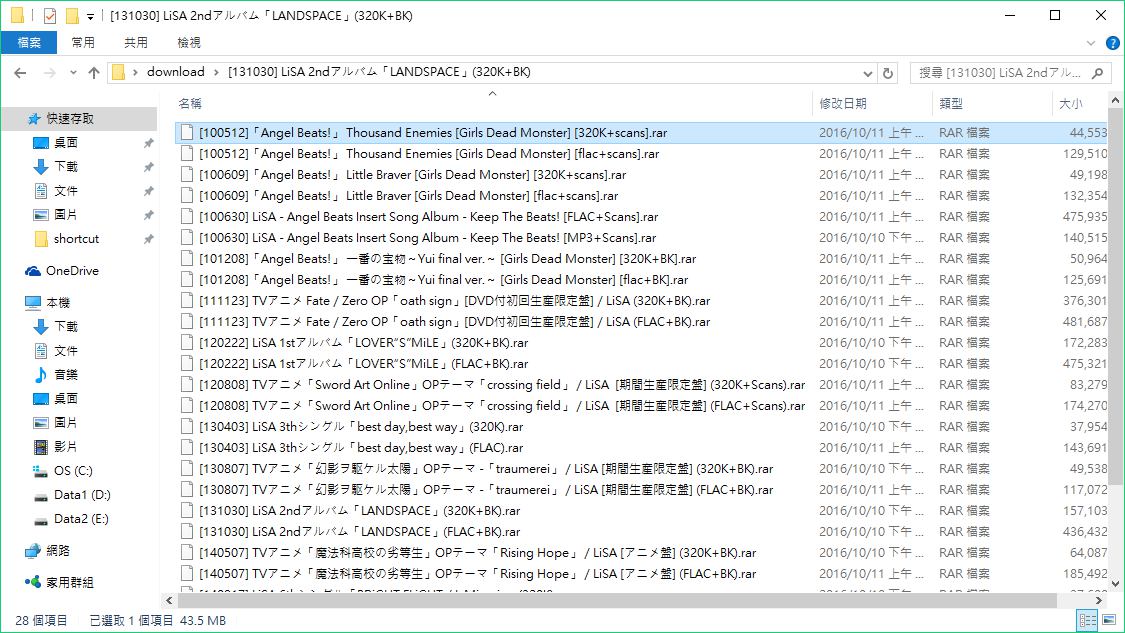This screenshot has width=1125, height=633.
Task: Open Data1 (D:) drive
Action: pyautogui.click(x=82, y=494)
